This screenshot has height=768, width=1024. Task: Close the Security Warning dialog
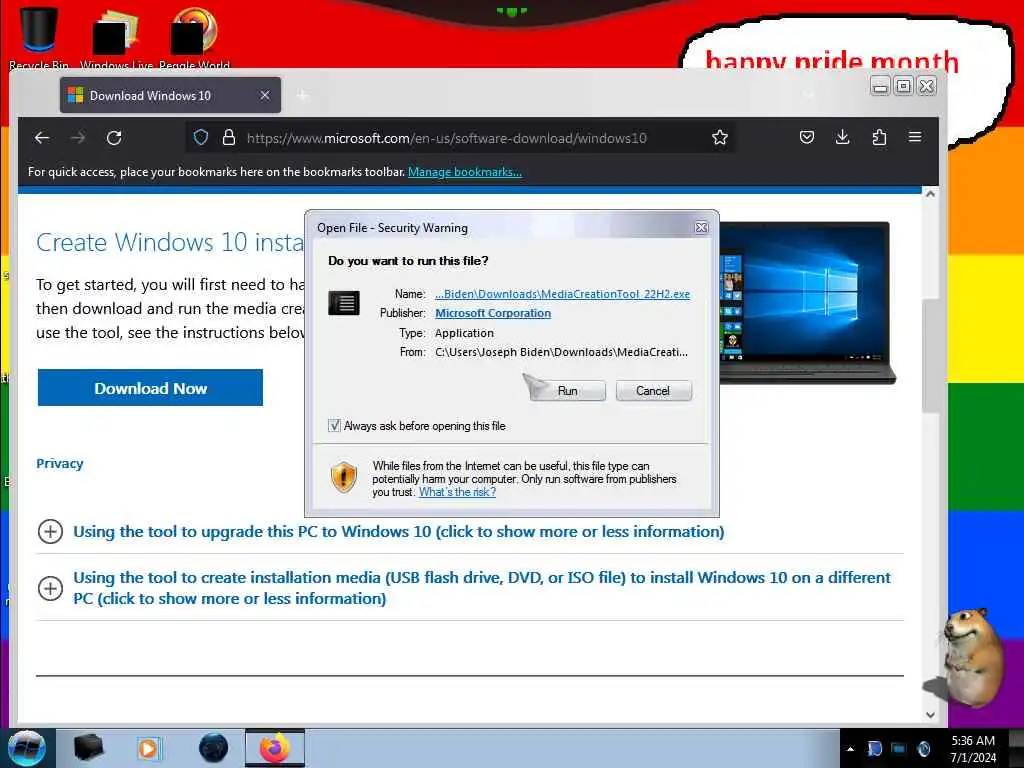(701, 227)
